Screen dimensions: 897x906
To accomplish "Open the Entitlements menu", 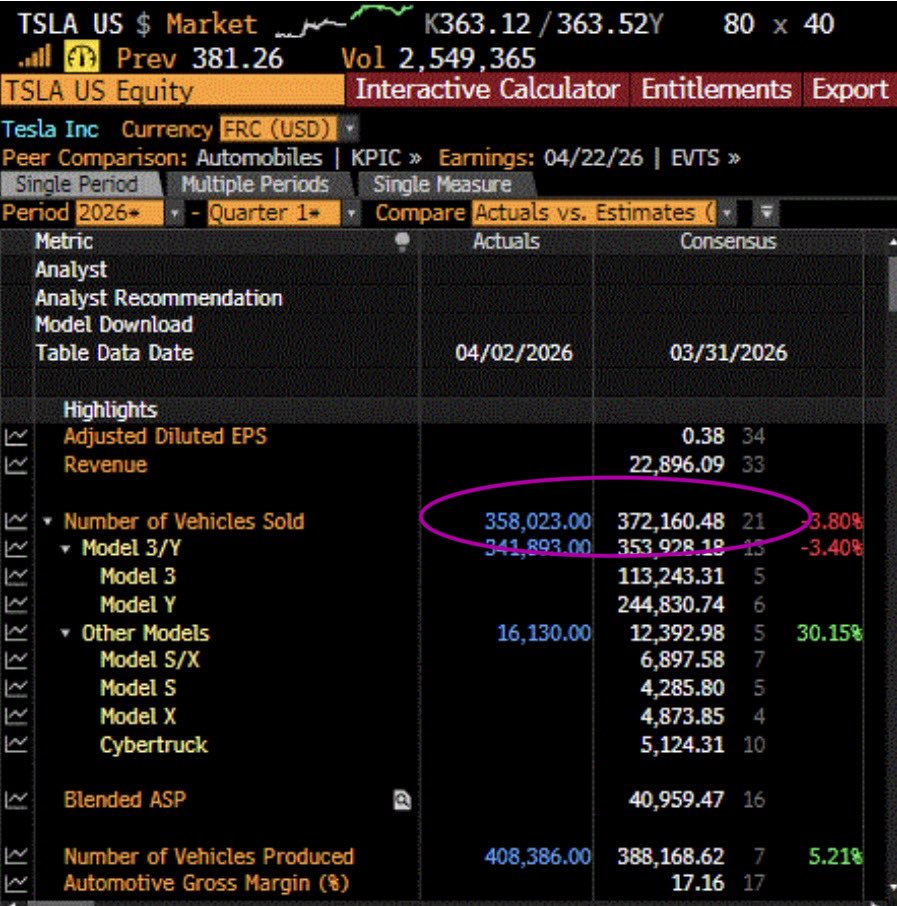I will click(x=716, y=90).
